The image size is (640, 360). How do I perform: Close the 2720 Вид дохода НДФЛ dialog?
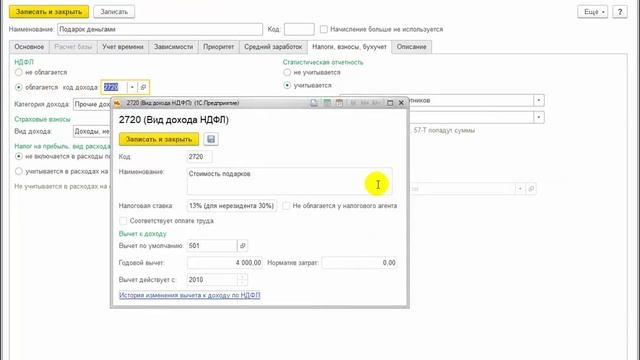click(401, 103)
